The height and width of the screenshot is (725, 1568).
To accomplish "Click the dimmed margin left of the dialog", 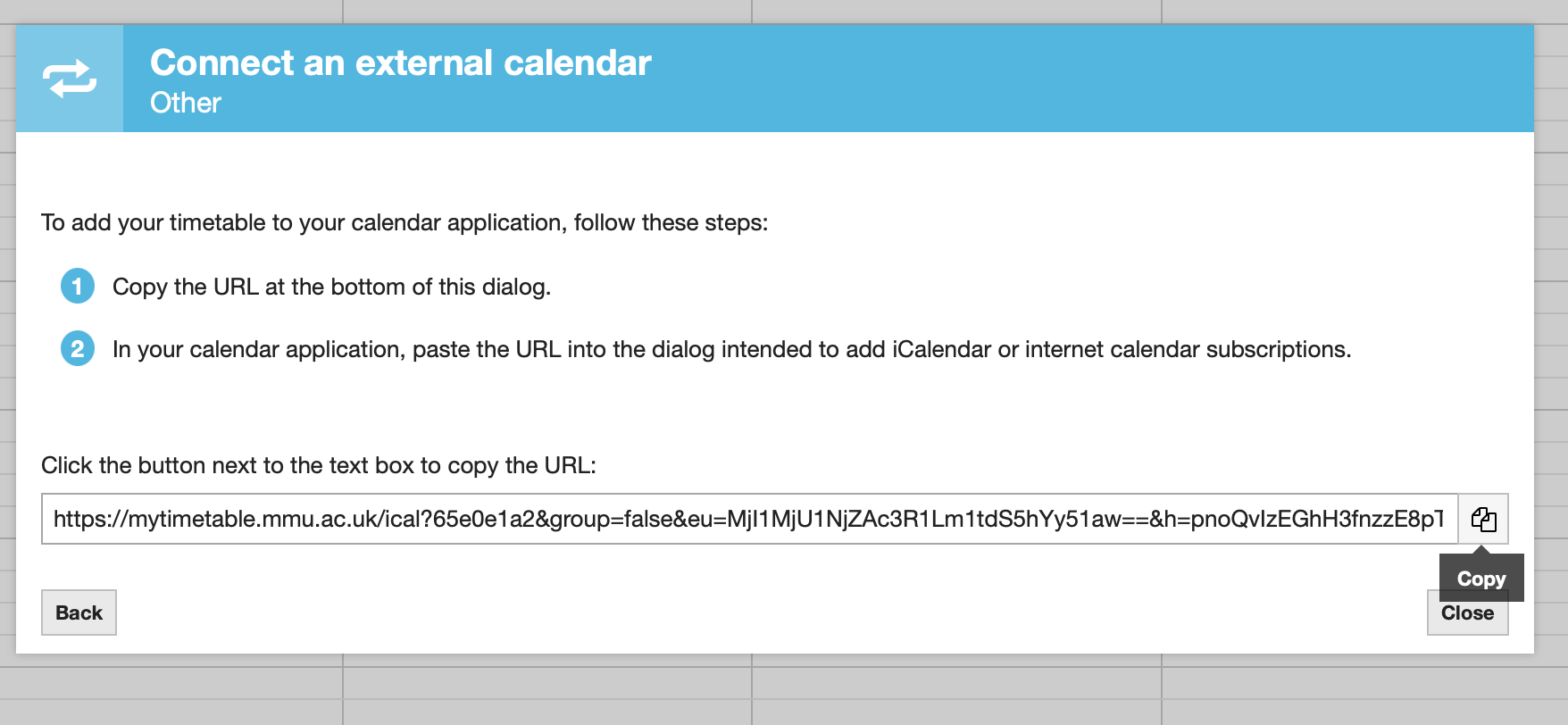I will (x=7, y=357).
